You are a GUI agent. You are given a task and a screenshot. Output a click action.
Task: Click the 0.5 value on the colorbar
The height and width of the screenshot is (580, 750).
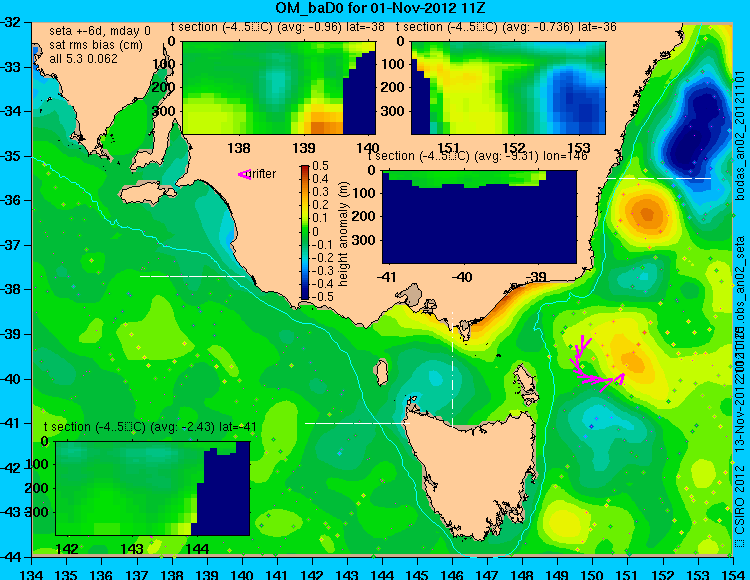tap(320, 166)
